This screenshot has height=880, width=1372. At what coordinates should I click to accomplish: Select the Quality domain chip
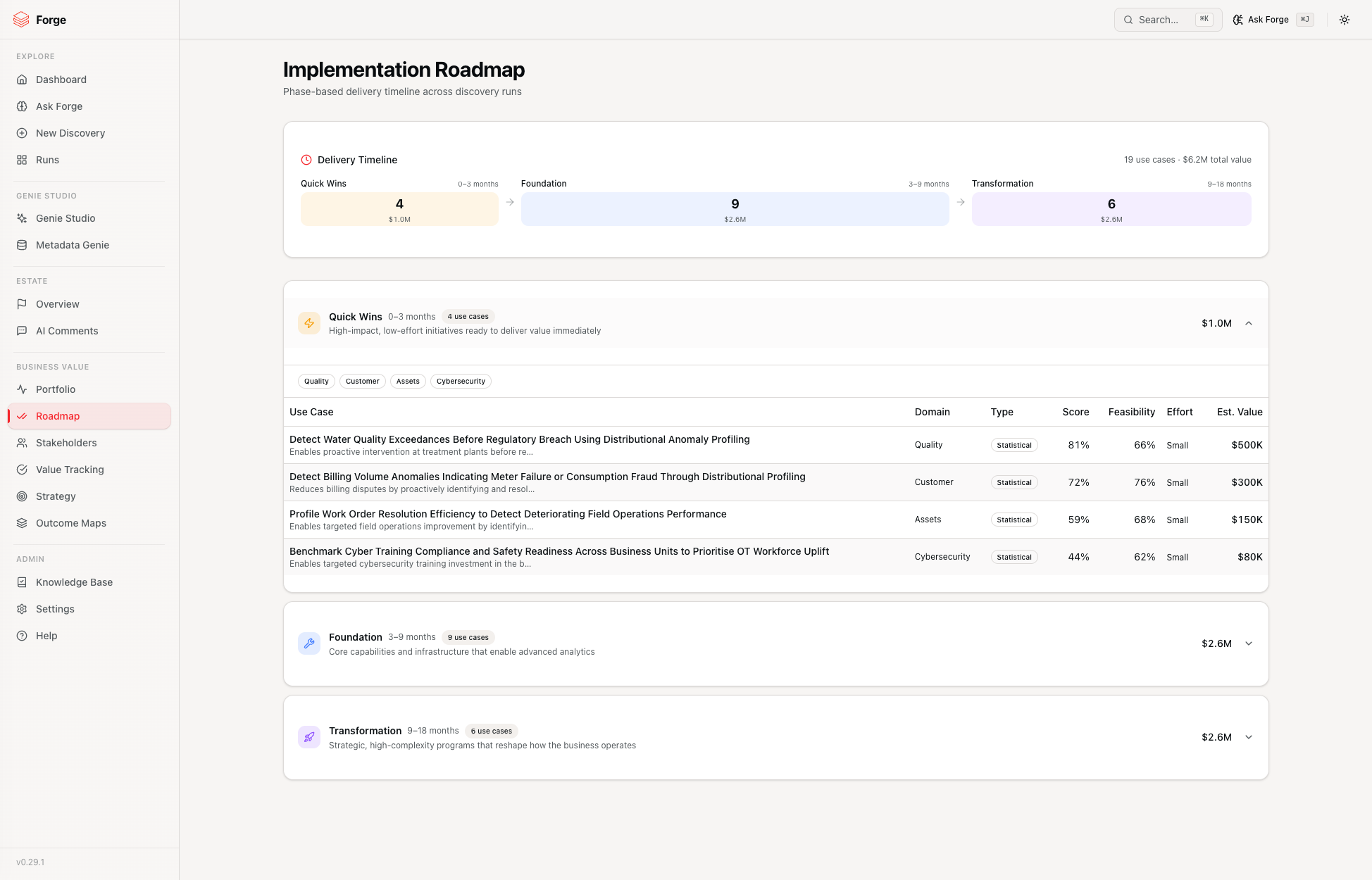(316, 381)
